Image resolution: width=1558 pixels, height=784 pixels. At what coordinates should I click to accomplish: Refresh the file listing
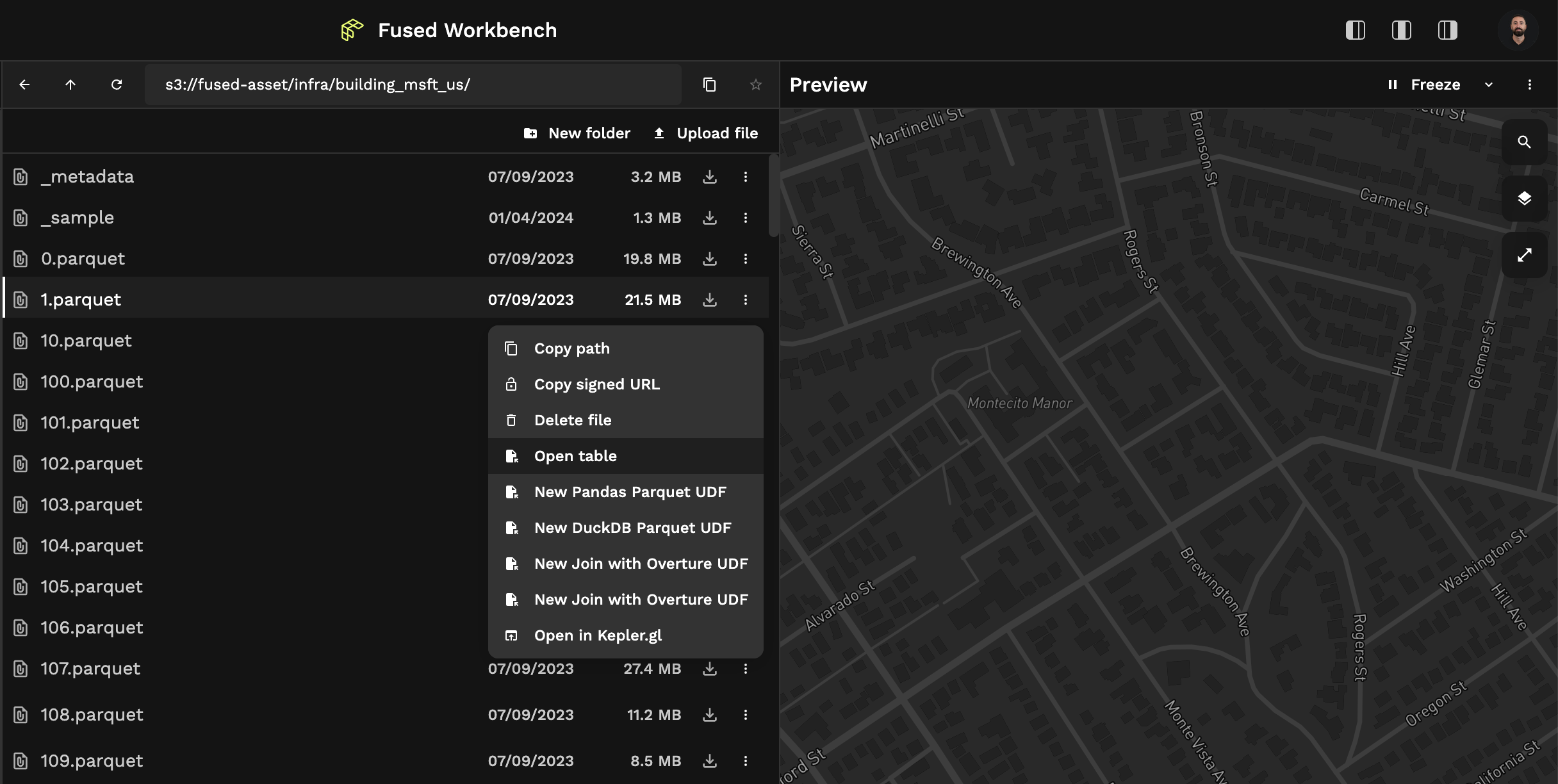(117, 85)
